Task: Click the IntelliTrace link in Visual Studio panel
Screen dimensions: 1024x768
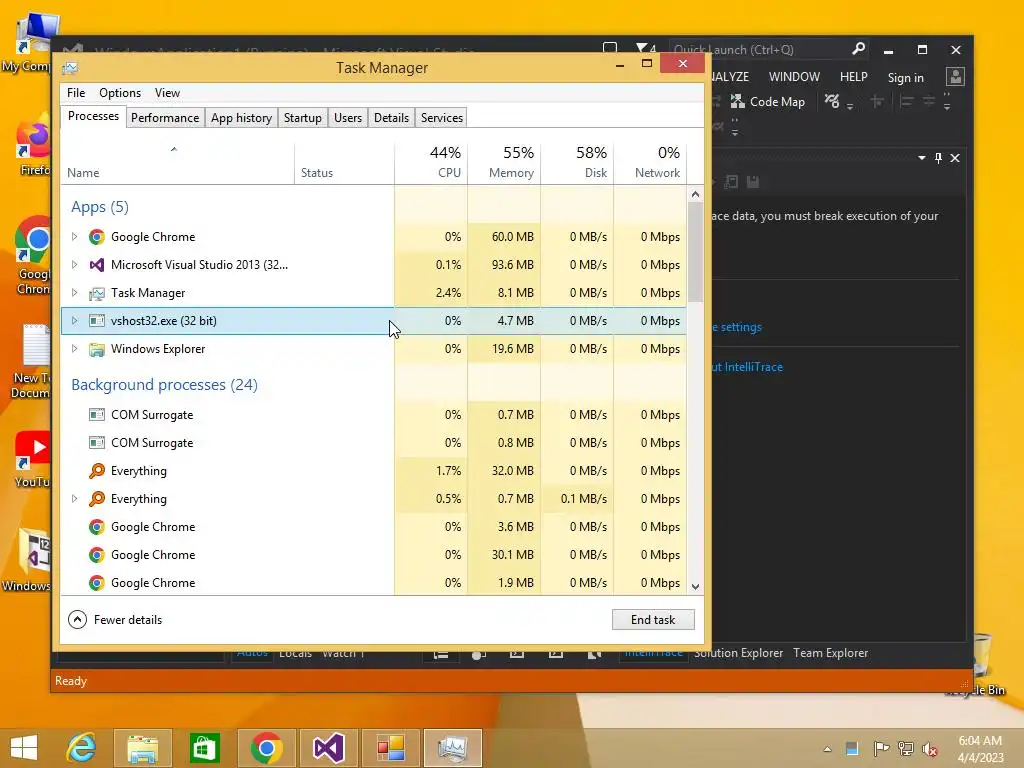Action: 747,367
